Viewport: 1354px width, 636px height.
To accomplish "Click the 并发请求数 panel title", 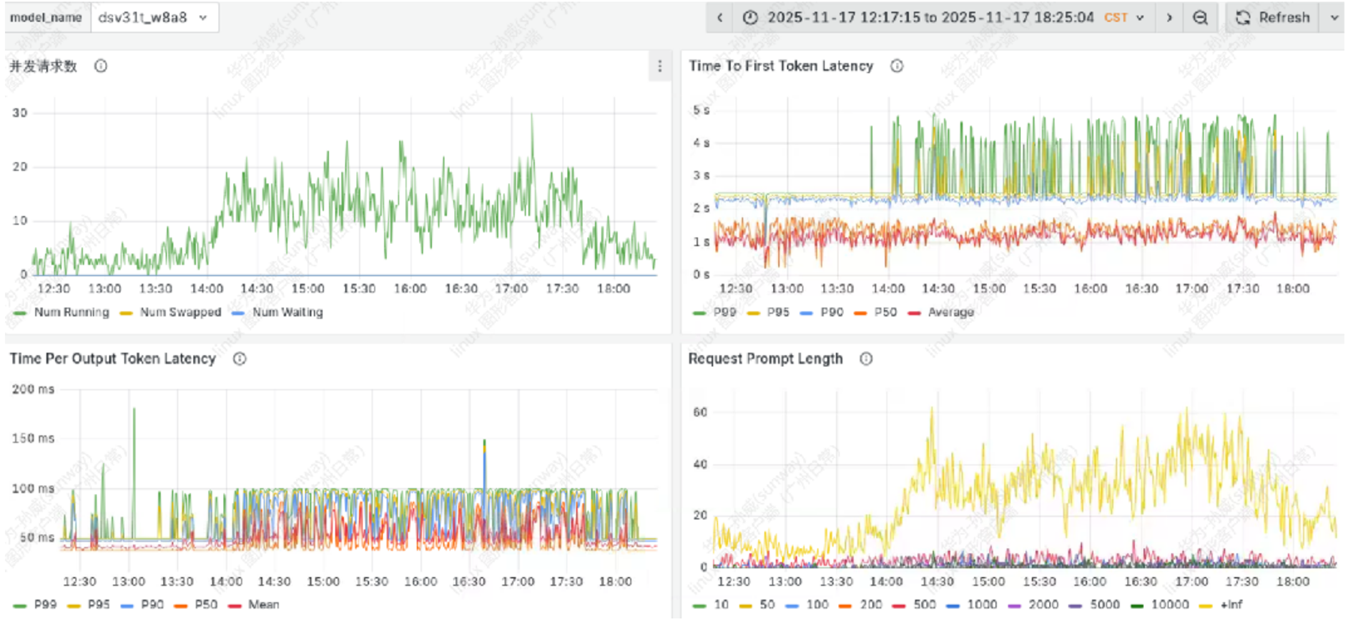I will pos(44,66).
